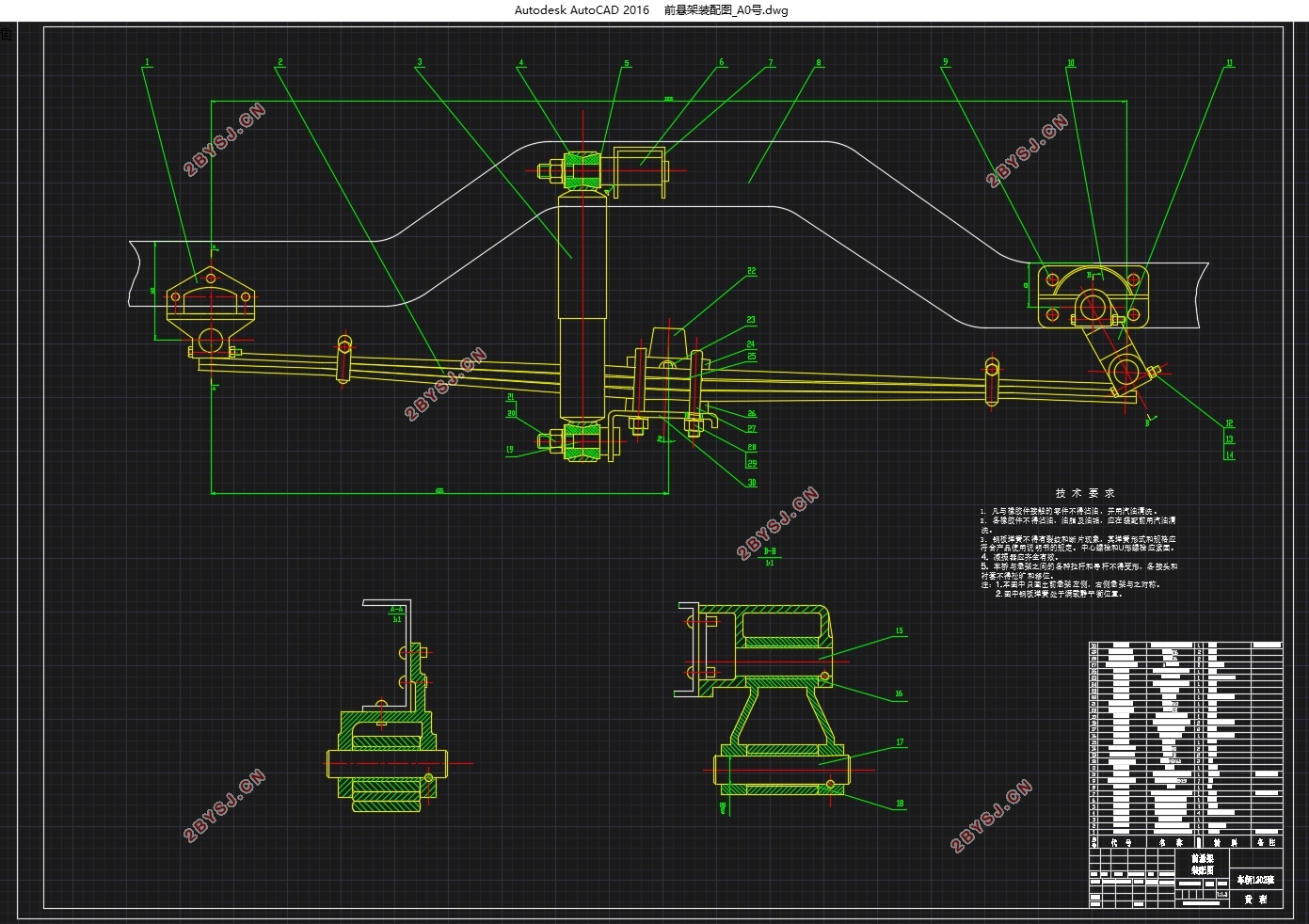Select part balloon number 10
The height and width of the screenshot is (924, 1309).
point(1071,64)
